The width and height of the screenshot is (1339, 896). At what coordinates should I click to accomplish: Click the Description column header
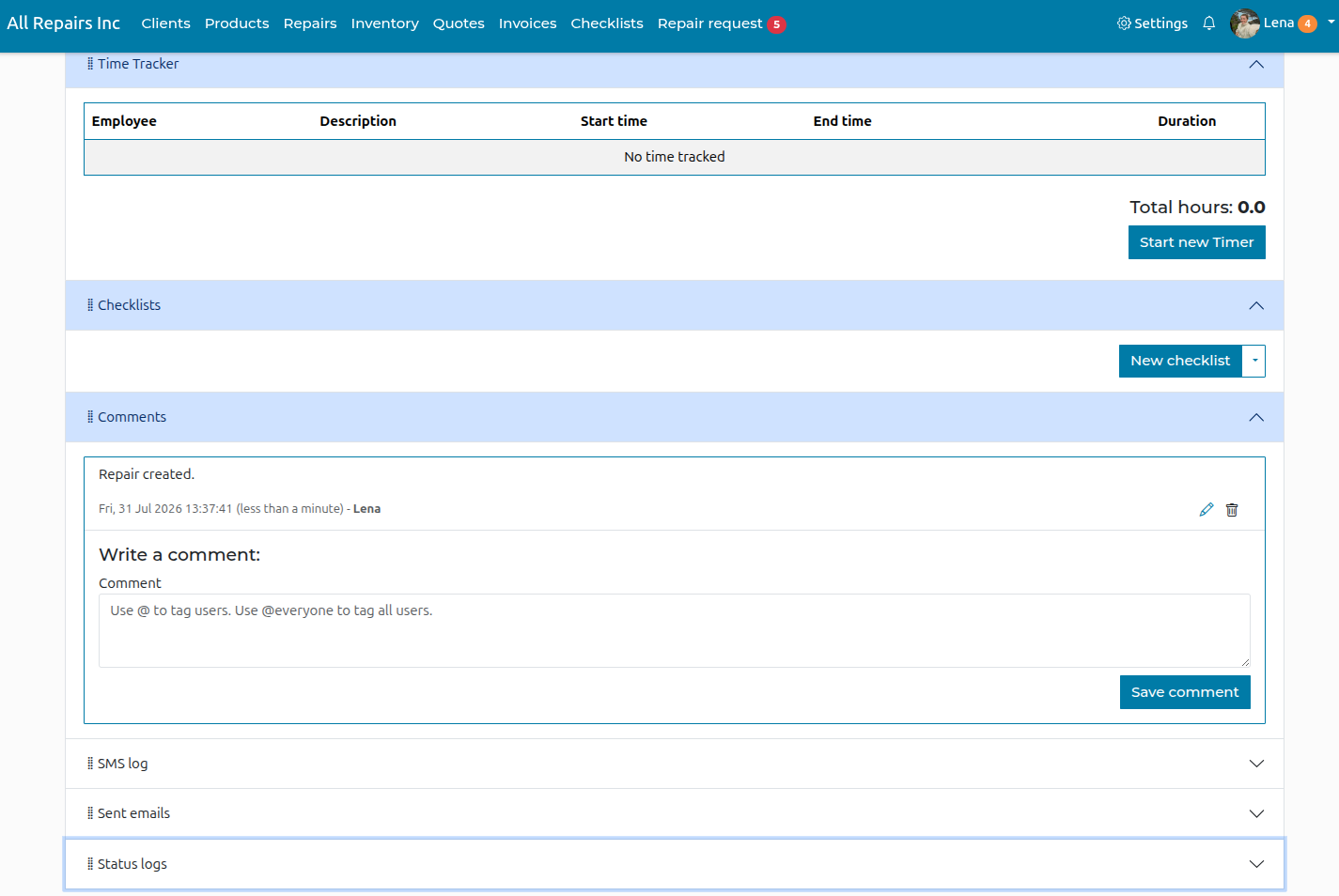(358, 121)
